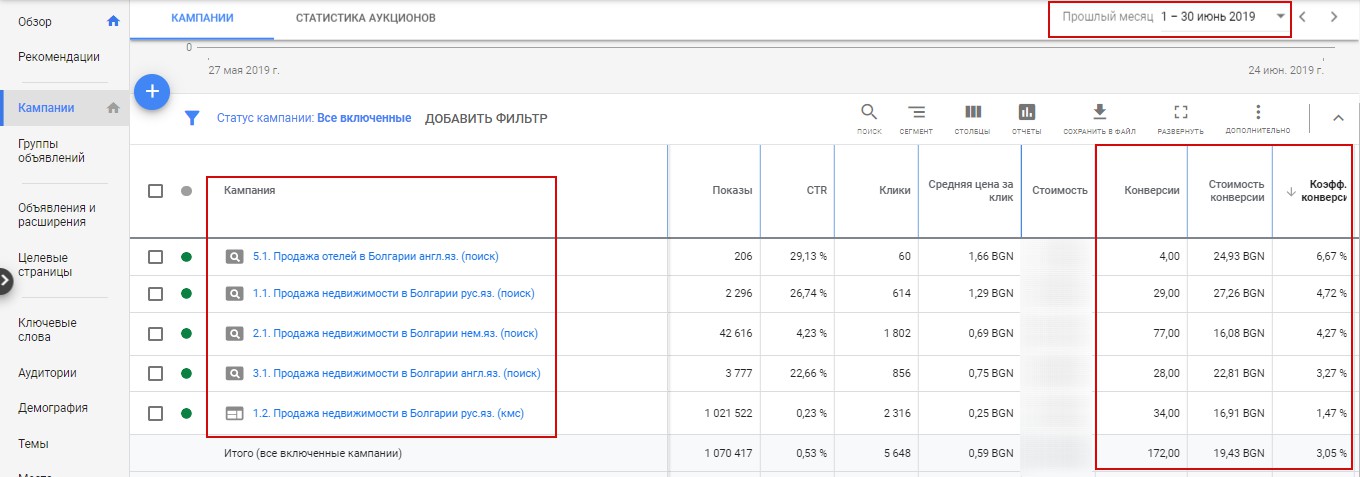Select checkbox for campaign 1.1 рус.яз. (поиск)
Screen dimensions: 1360x477
pyautogui.click(x=155, y=294)
